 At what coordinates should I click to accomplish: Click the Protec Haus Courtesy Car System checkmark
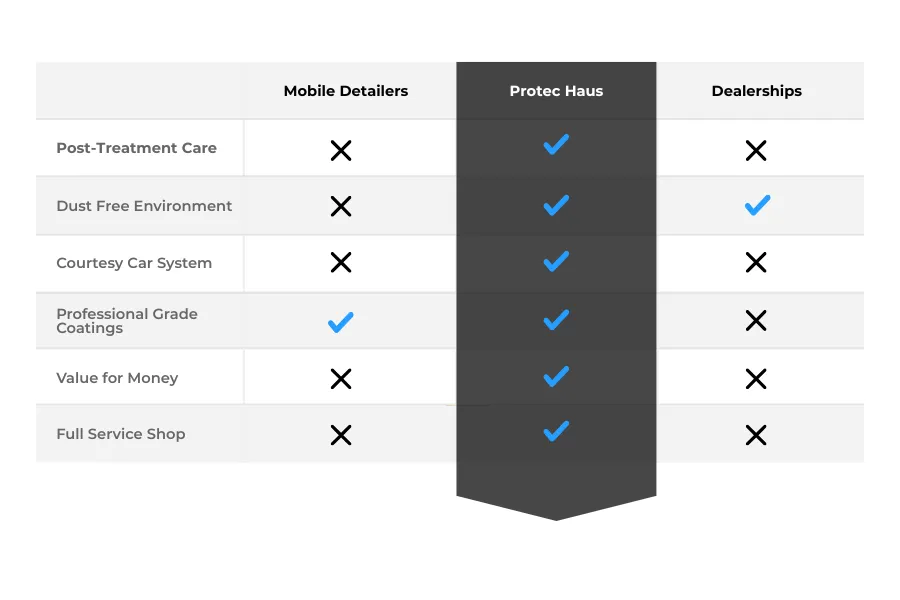(556, 261)
